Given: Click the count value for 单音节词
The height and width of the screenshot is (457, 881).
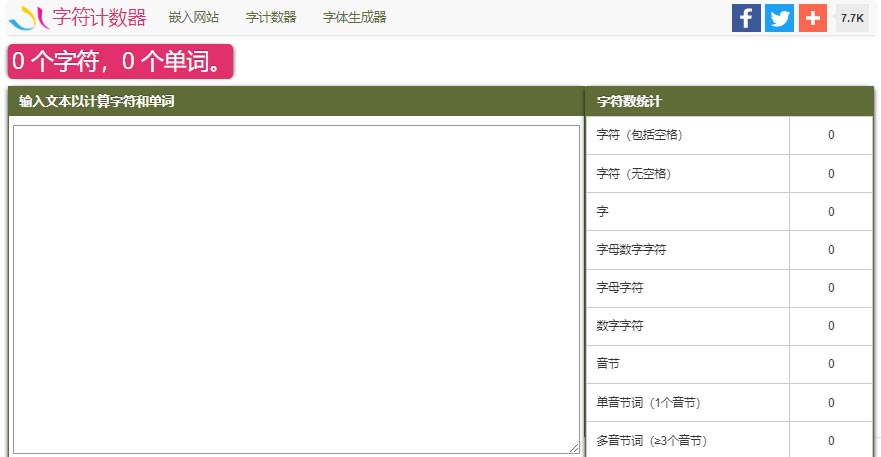Looking at the screenshot, I should tap(831, 402).
